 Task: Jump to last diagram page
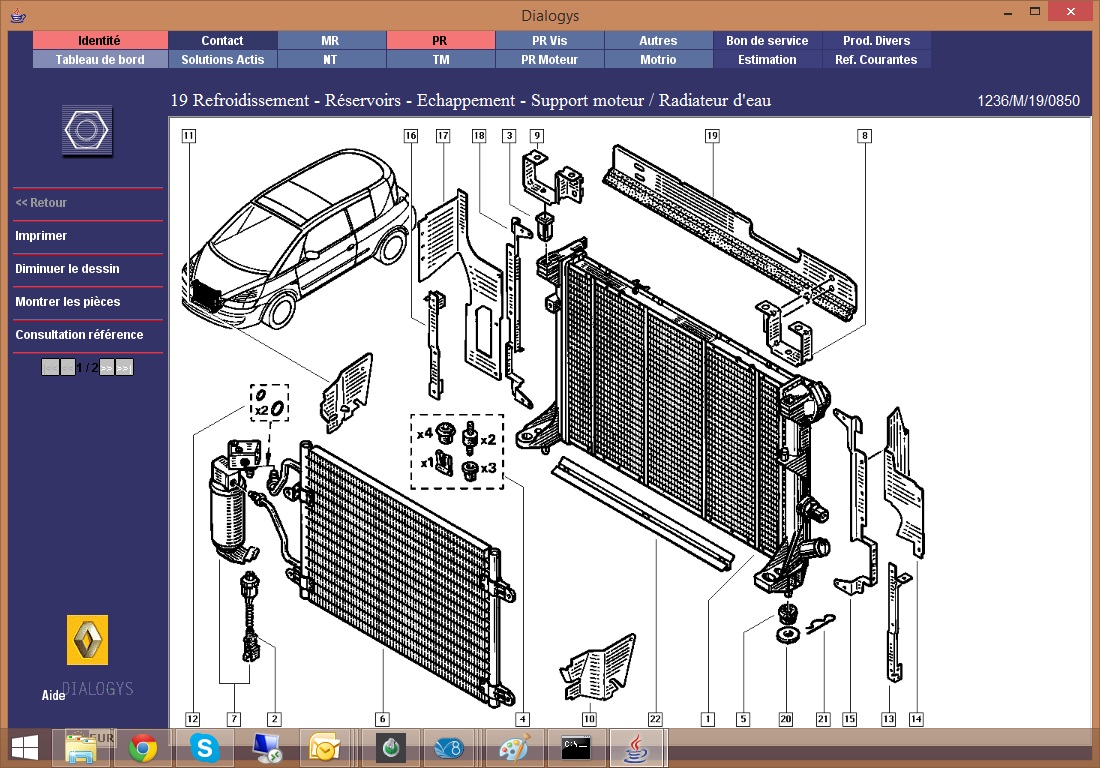(124, 368)
